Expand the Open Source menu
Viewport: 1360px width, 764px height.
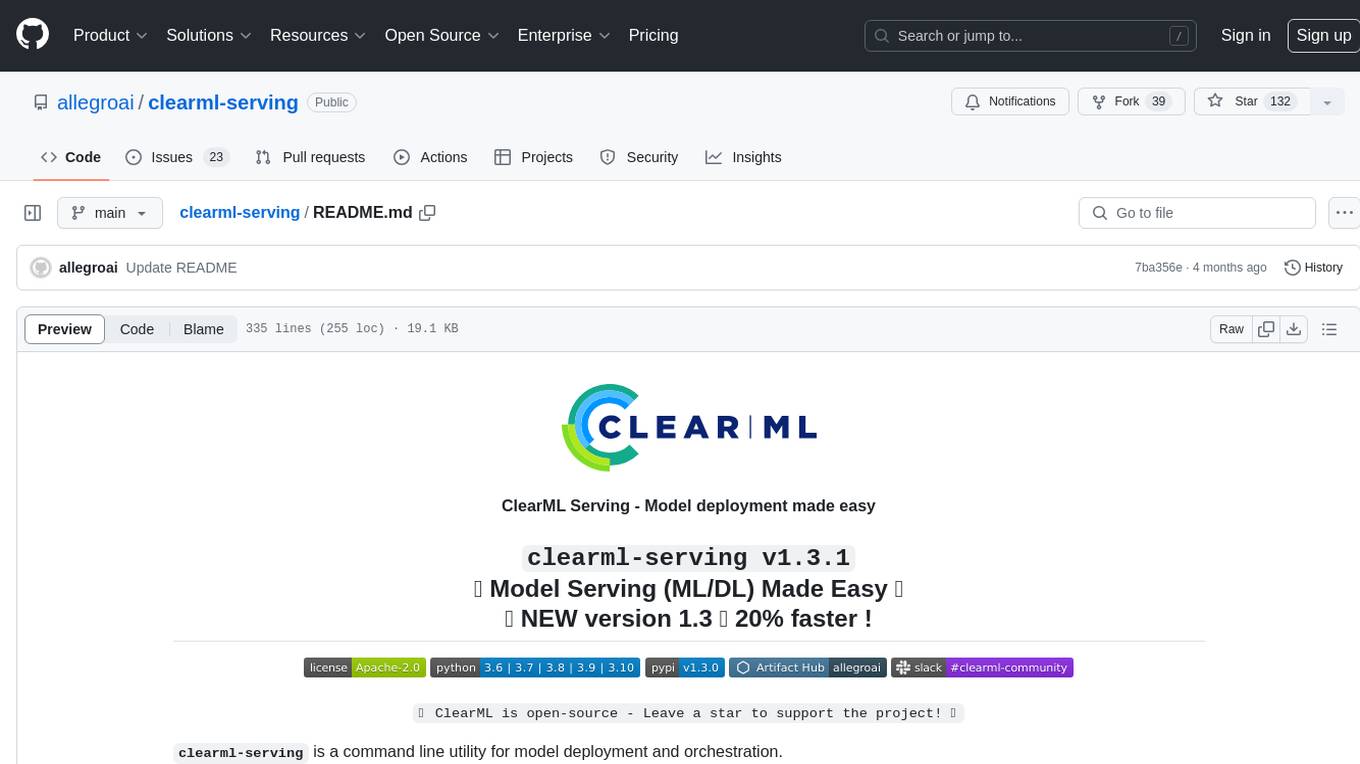441,35
